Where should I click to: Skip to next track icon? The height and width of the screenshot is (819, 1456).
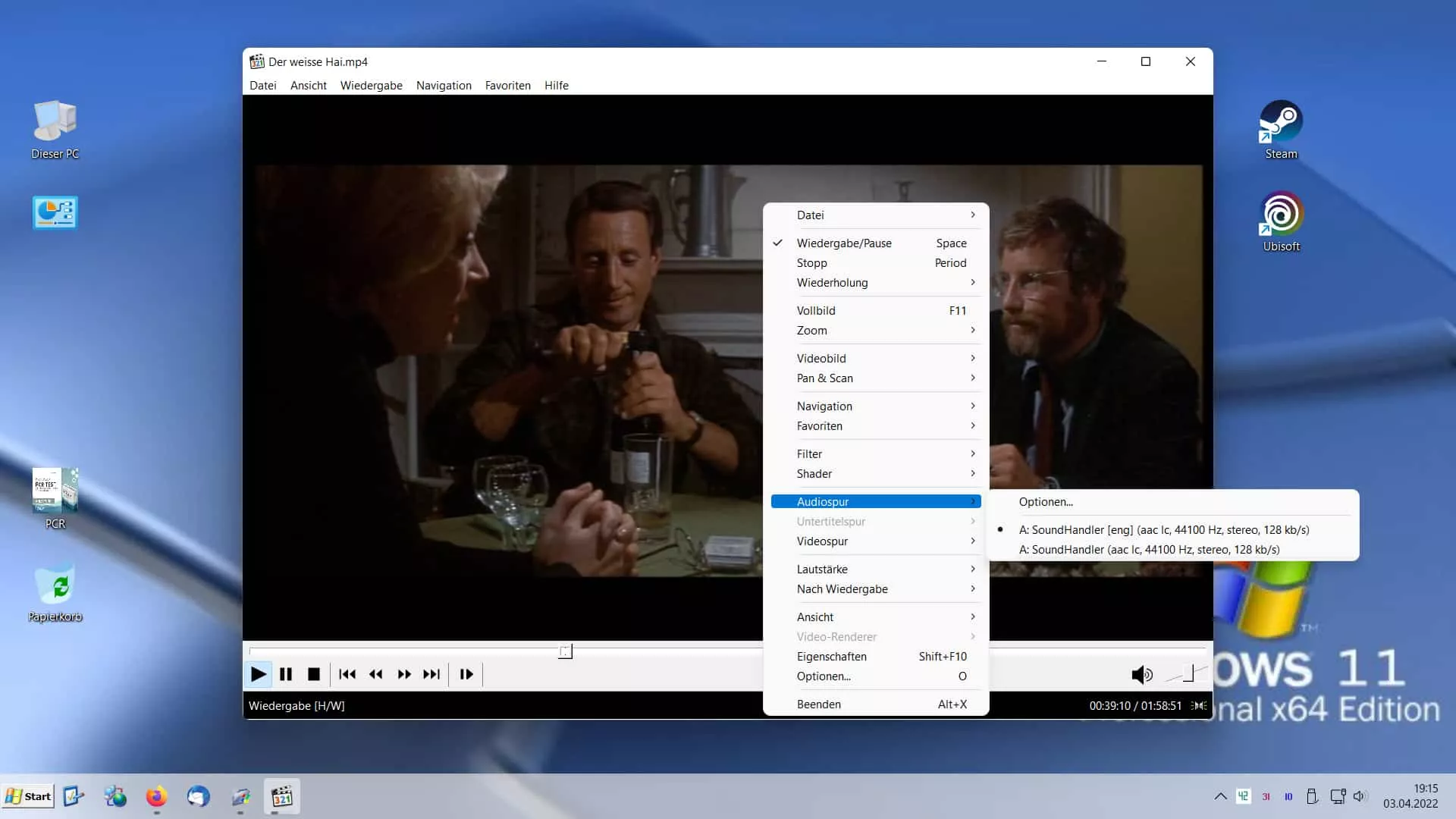(x=431, y=673)
